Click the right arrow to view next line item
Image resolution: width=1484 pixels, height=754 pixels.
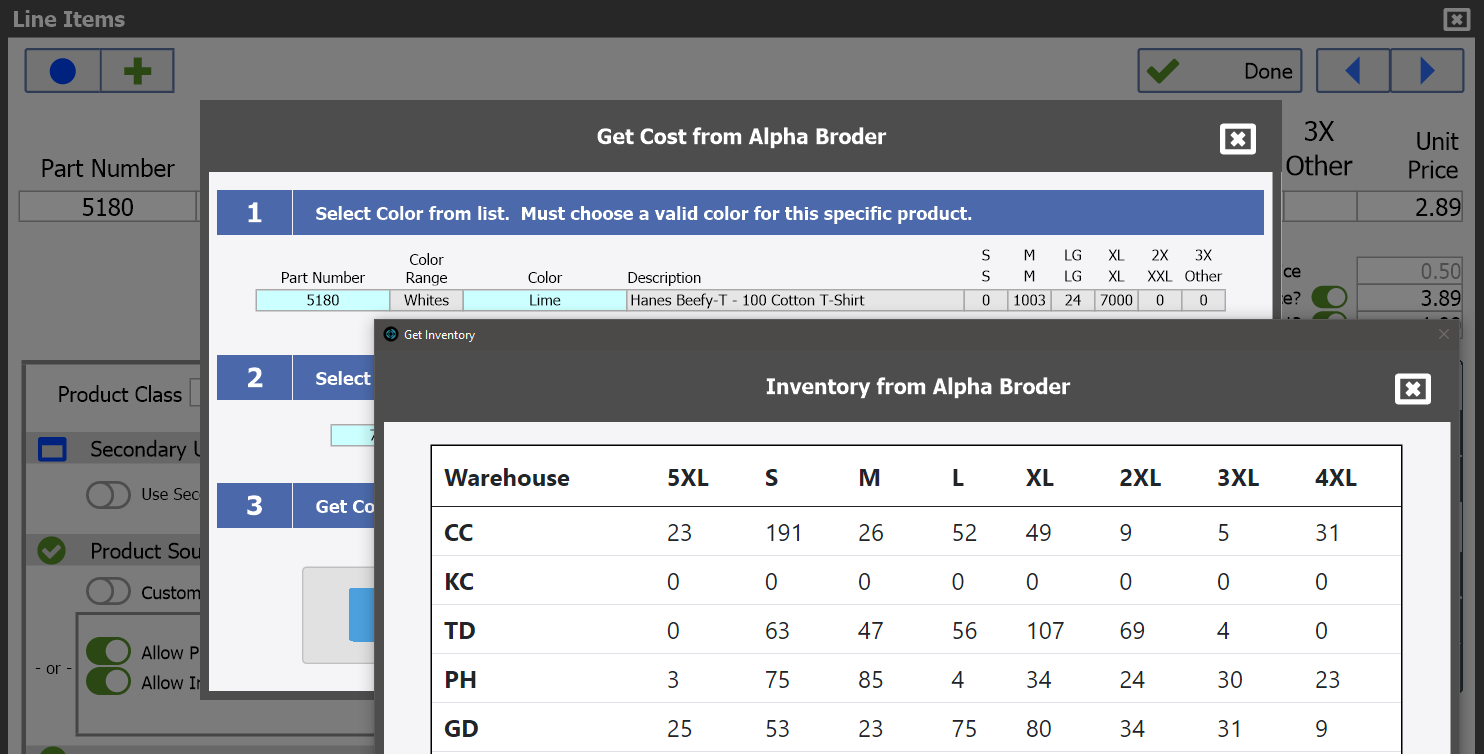(x=1427, y=70)
